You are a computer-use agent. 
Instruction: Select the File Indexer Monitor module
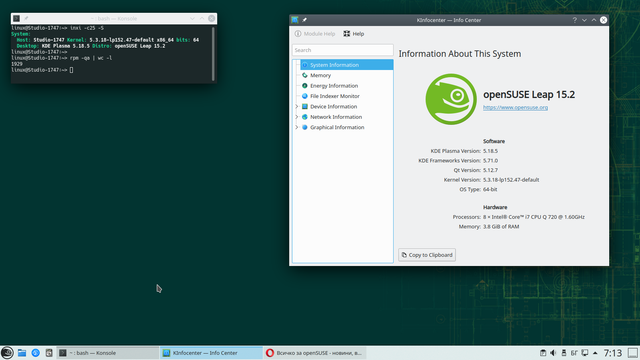coord(335,96)
